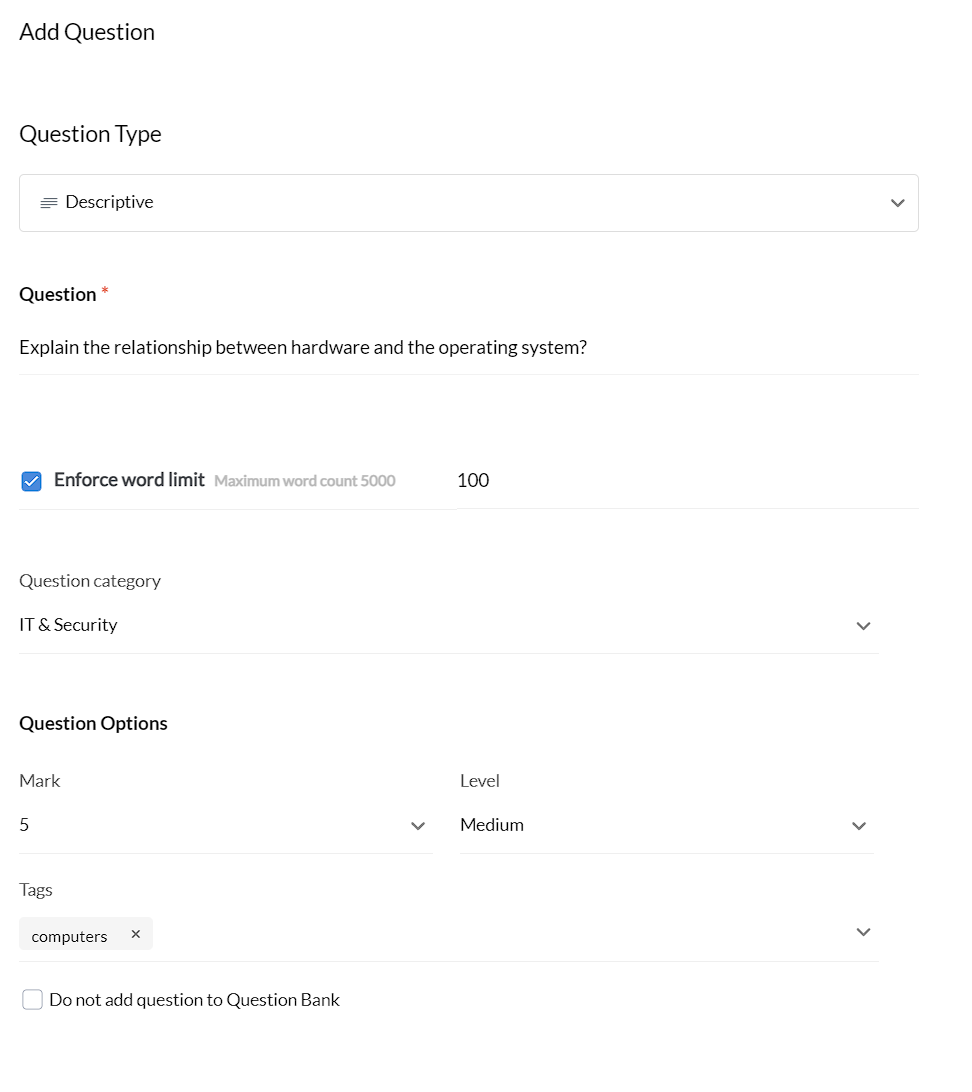Uncheck the Enforce word limit checkbox

point(32,481)
